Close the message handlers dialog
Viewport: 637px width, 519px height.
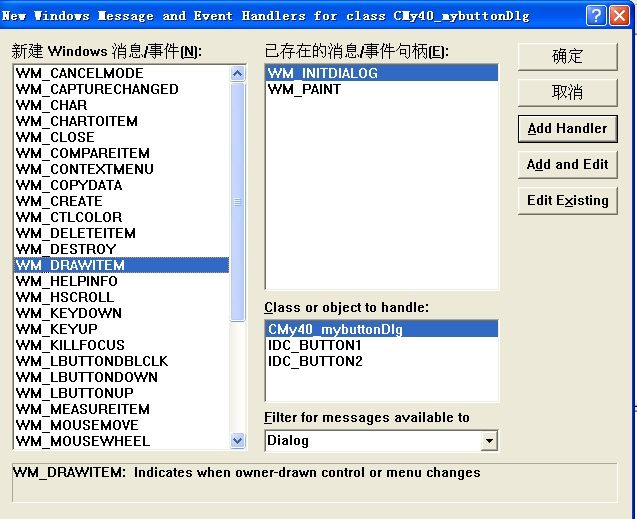point(620,16)
